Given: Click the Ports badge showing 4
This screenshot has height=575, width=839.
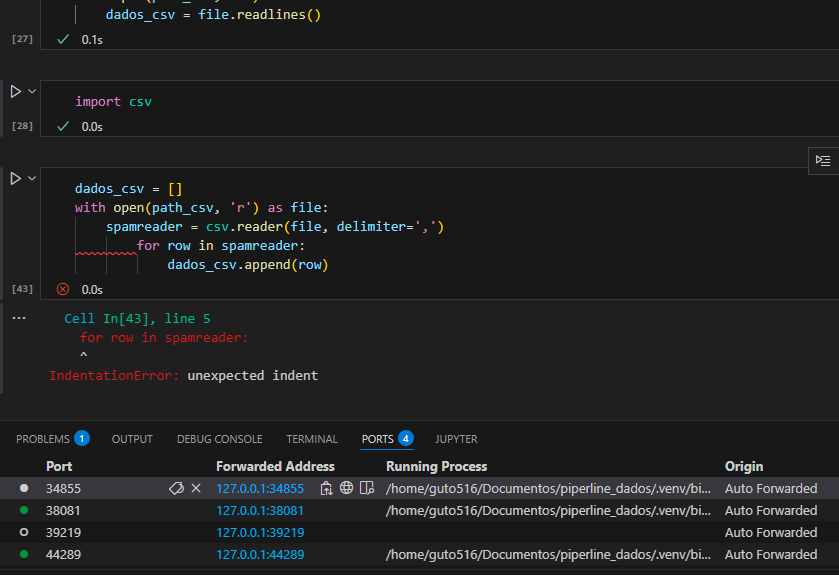Looking at the screenshot, I should pyautogui.click(x=406, y=439).
